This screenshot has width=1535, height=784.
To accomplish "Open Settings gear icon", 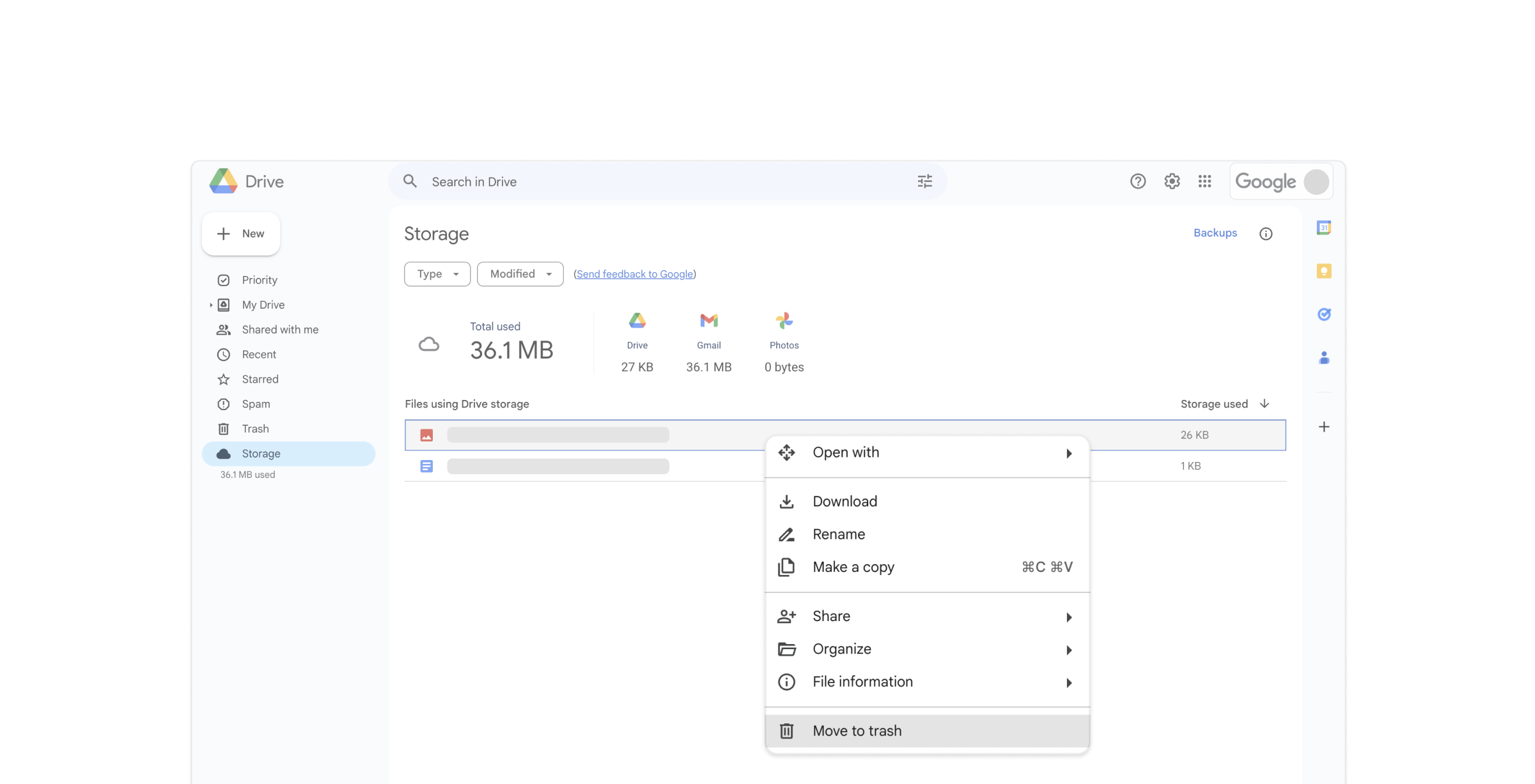I will point(1171,181).
